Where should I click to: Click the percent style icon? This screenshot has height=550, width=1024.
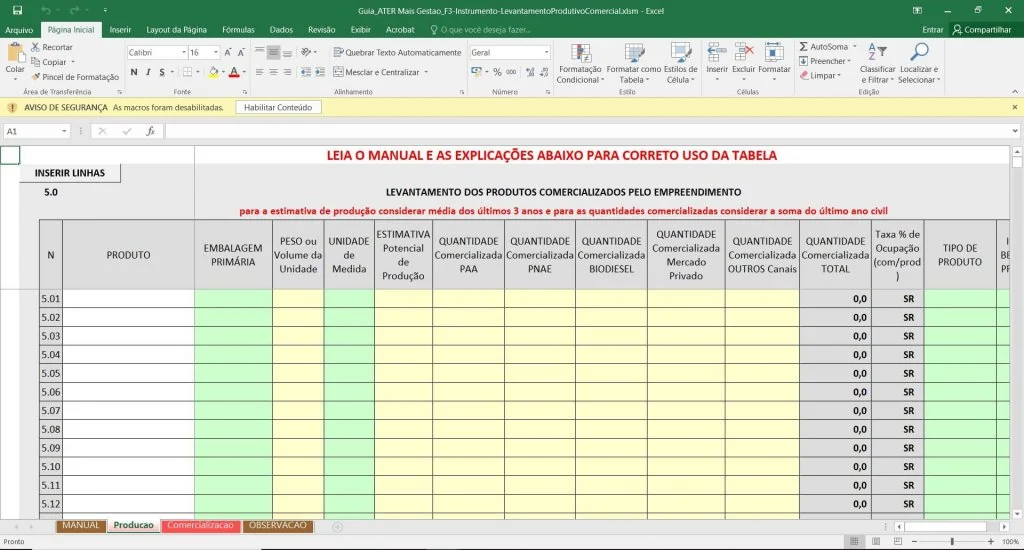[x=497, y=72]
